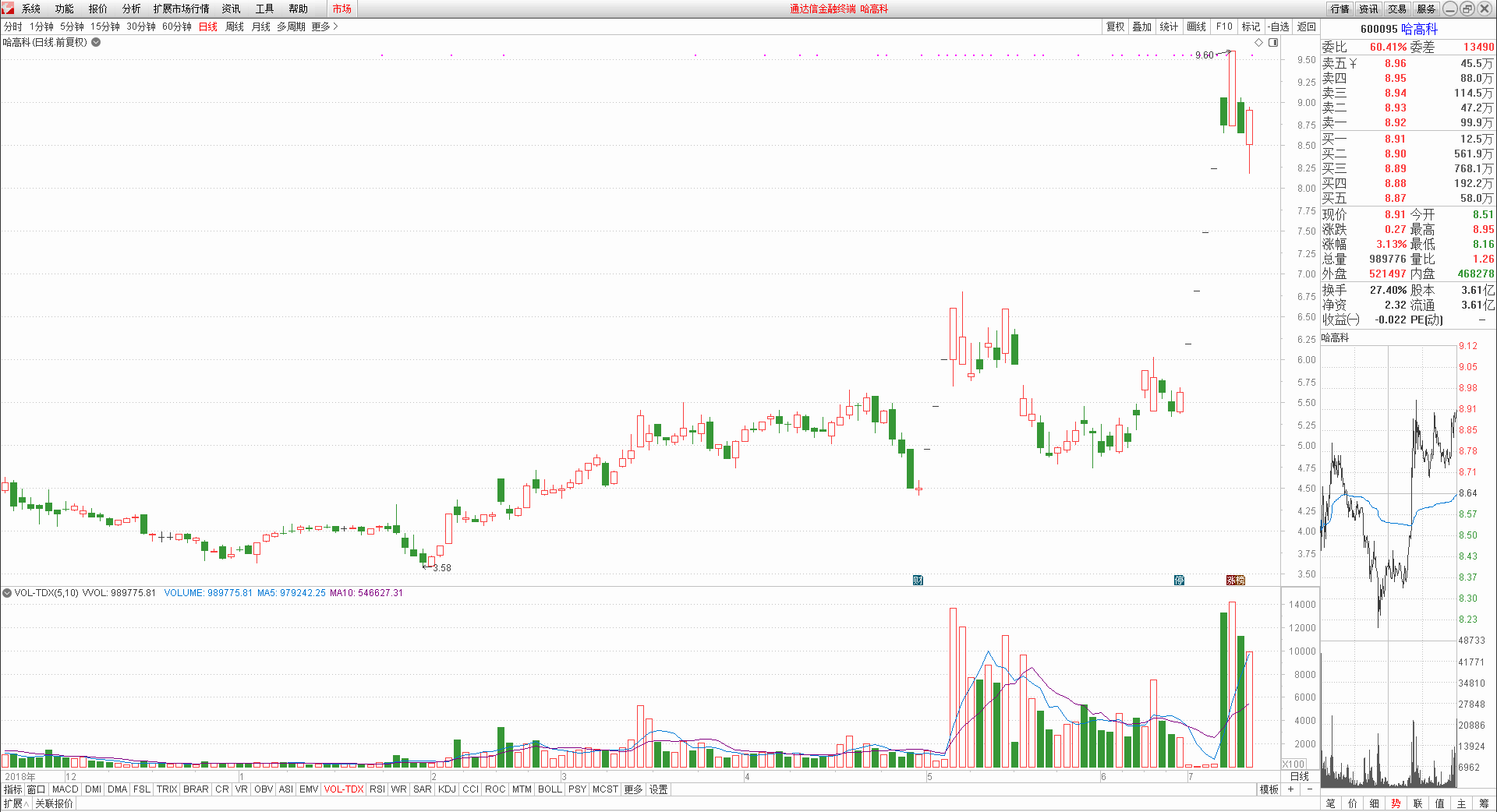1497x812 pixels.
Task: Click the 服务 button at top right
Action: coord(1427,9)
